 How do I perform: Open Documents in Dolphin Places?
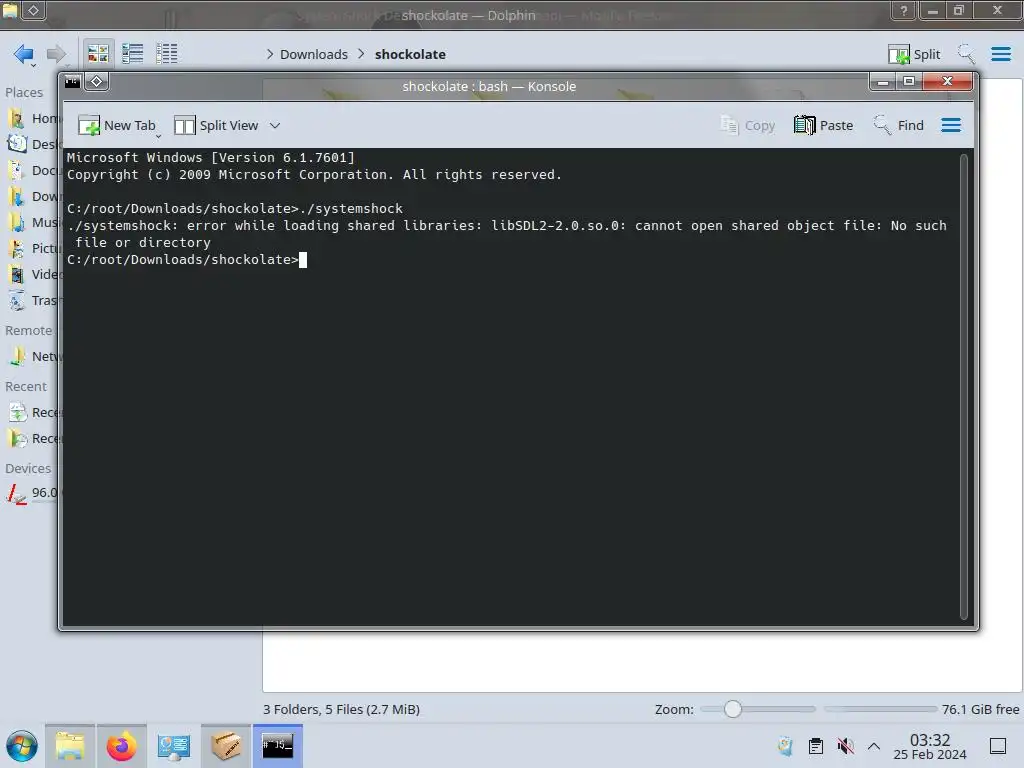(x=33, y=170)
